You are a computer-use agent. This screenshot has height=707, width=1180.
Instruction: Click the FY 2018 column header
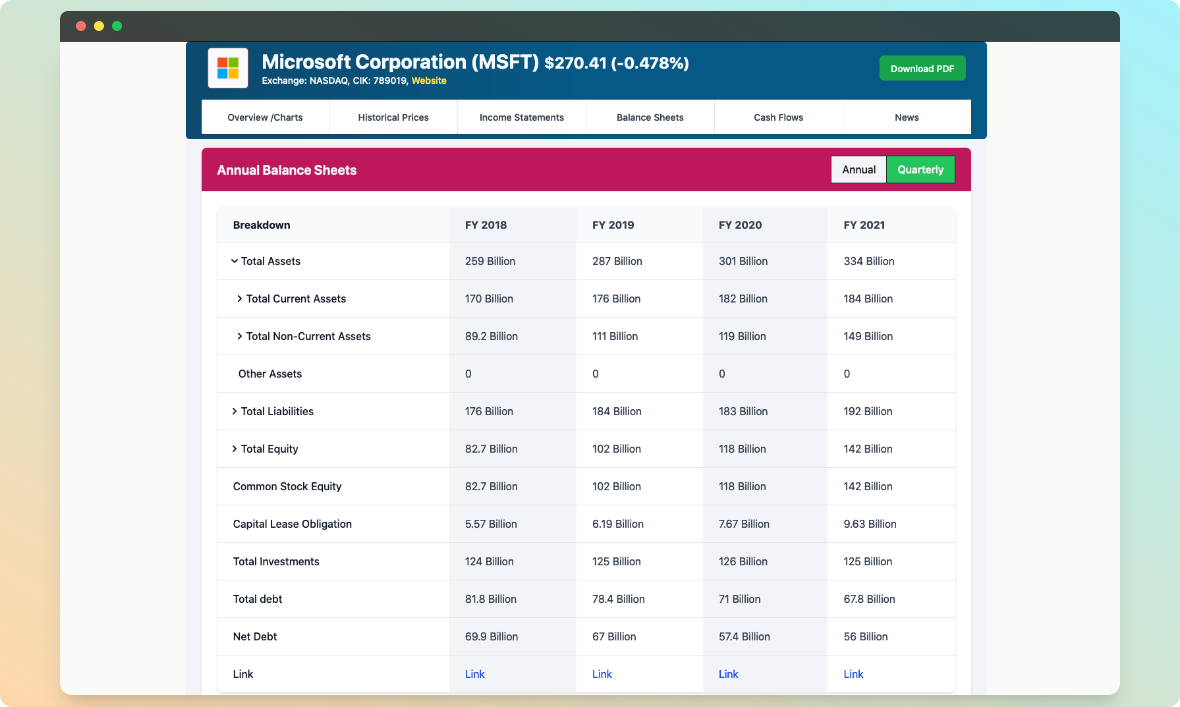pyautogui.click(x=486, y=225)
